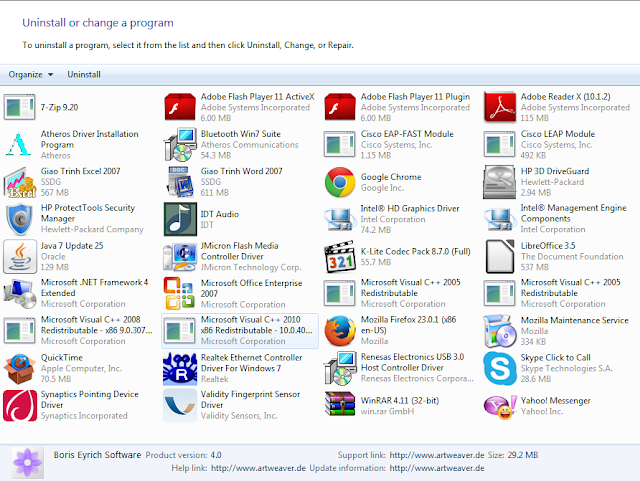Screen dimensions: 640x481
Task: Select the Microsoft Office Enterprise 2007 icon
Action: point(179,293)
